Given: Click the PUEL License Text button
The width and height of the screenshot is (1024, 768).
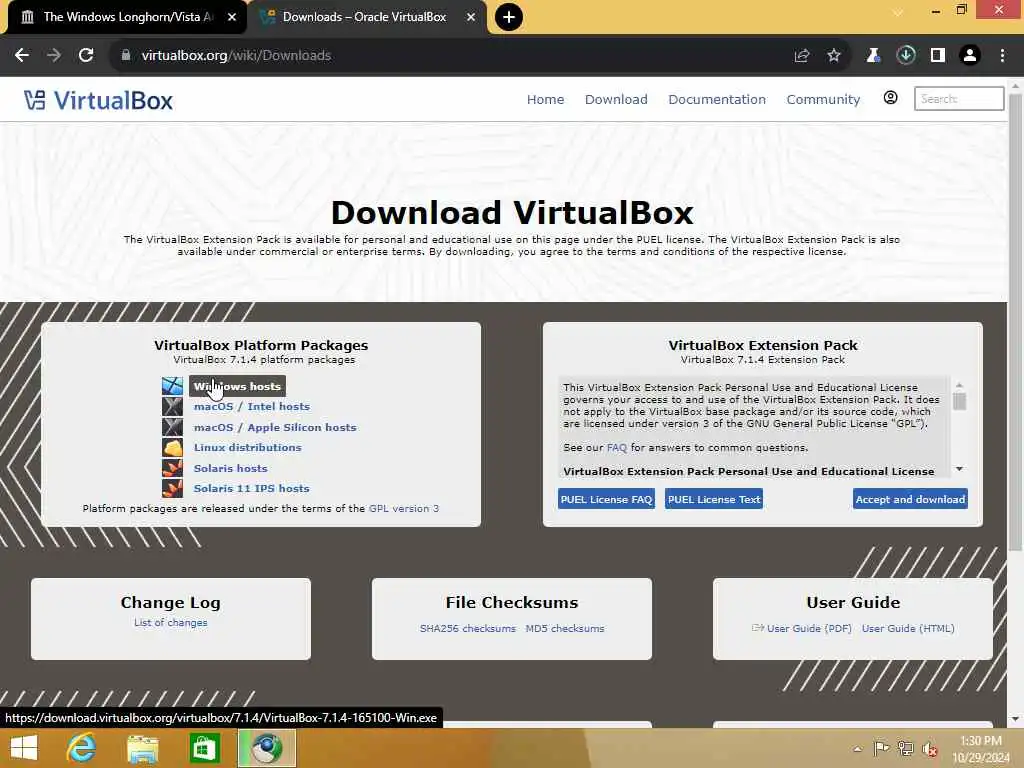Looking at the screenshot, I should coord(714,499).
